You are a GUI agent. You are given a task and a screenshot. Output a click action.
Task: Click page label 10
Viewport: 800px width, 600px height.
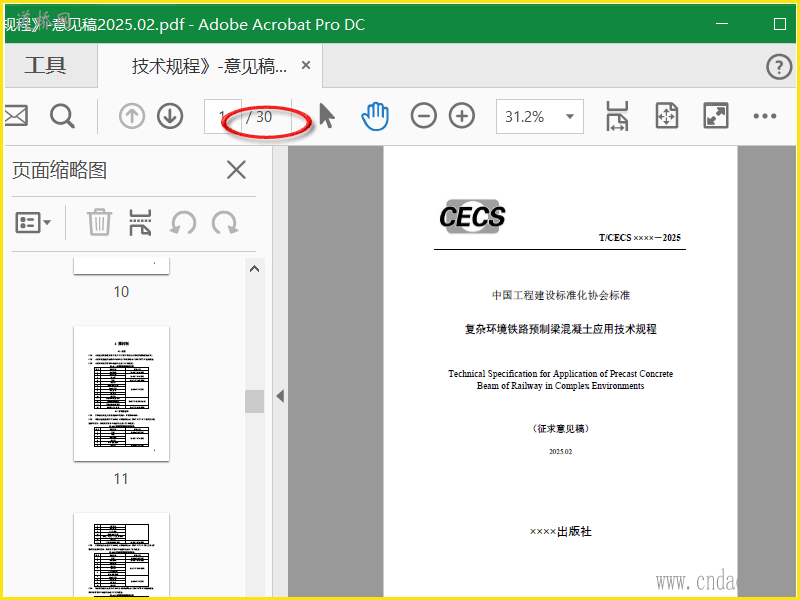click(x=121, y=292)
